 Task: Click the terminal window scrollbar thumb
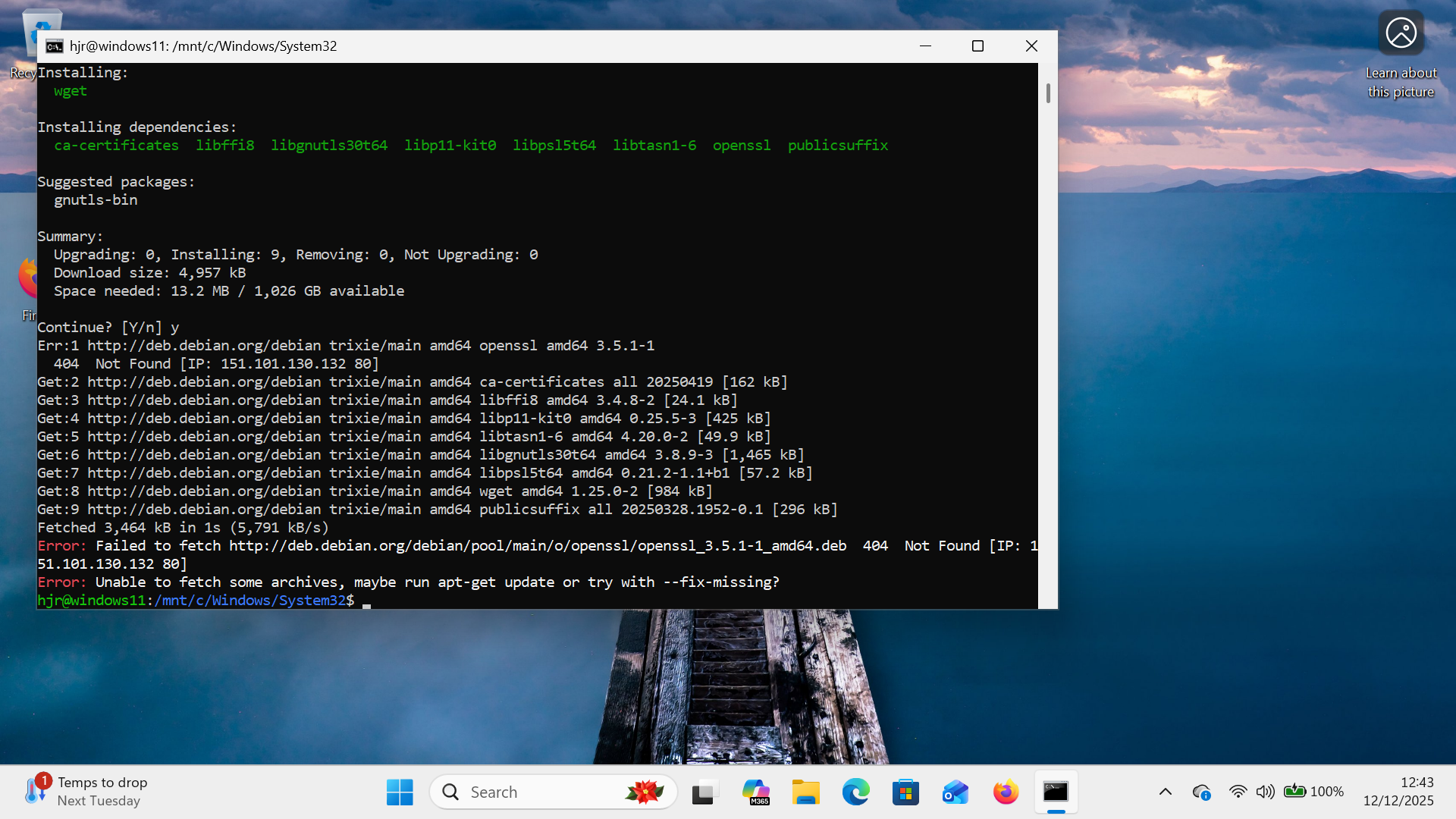(x=1048, y=93)
